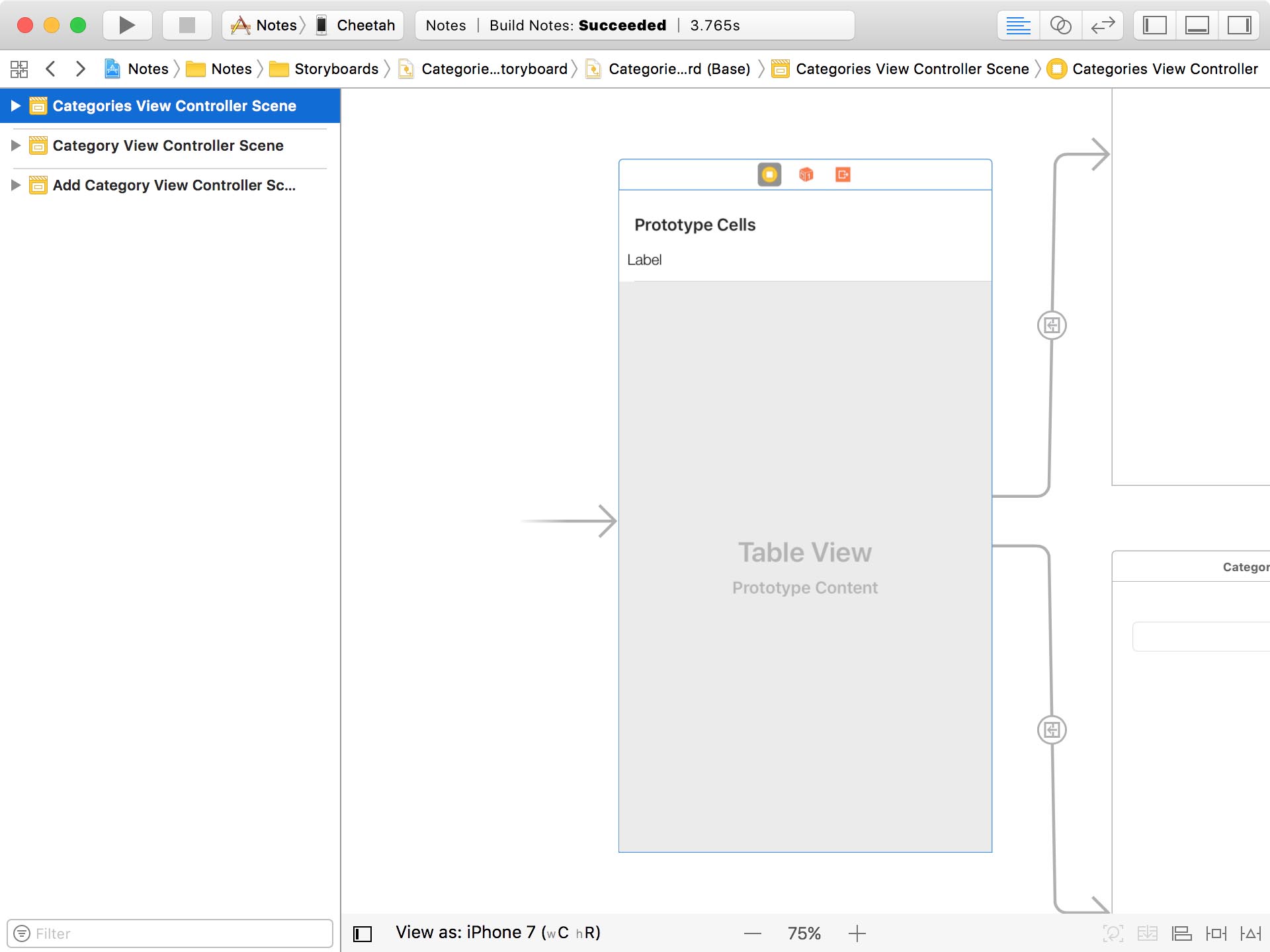The width and height of the screenshot is (1270, 952).
Task: Select the First Responder cube icon
Action: pyautogui.click(x=806, y=174)
